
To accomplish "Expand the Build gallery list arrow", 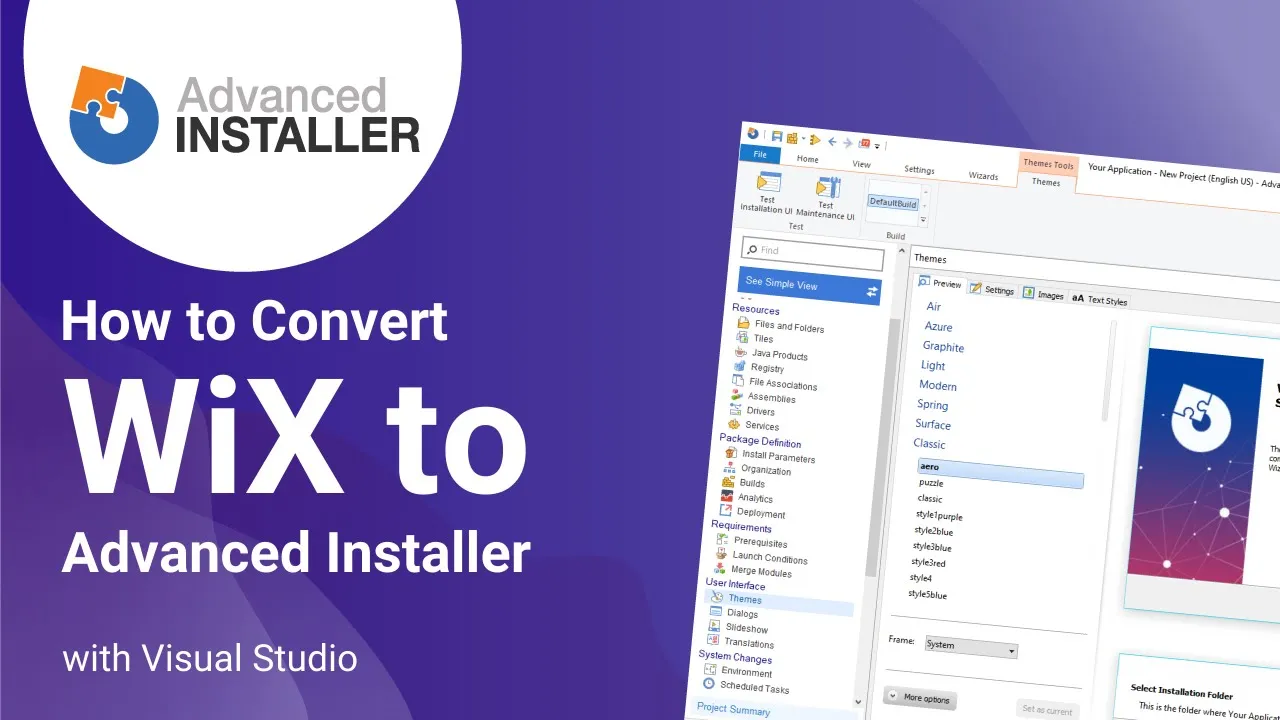I will [923, 221].
